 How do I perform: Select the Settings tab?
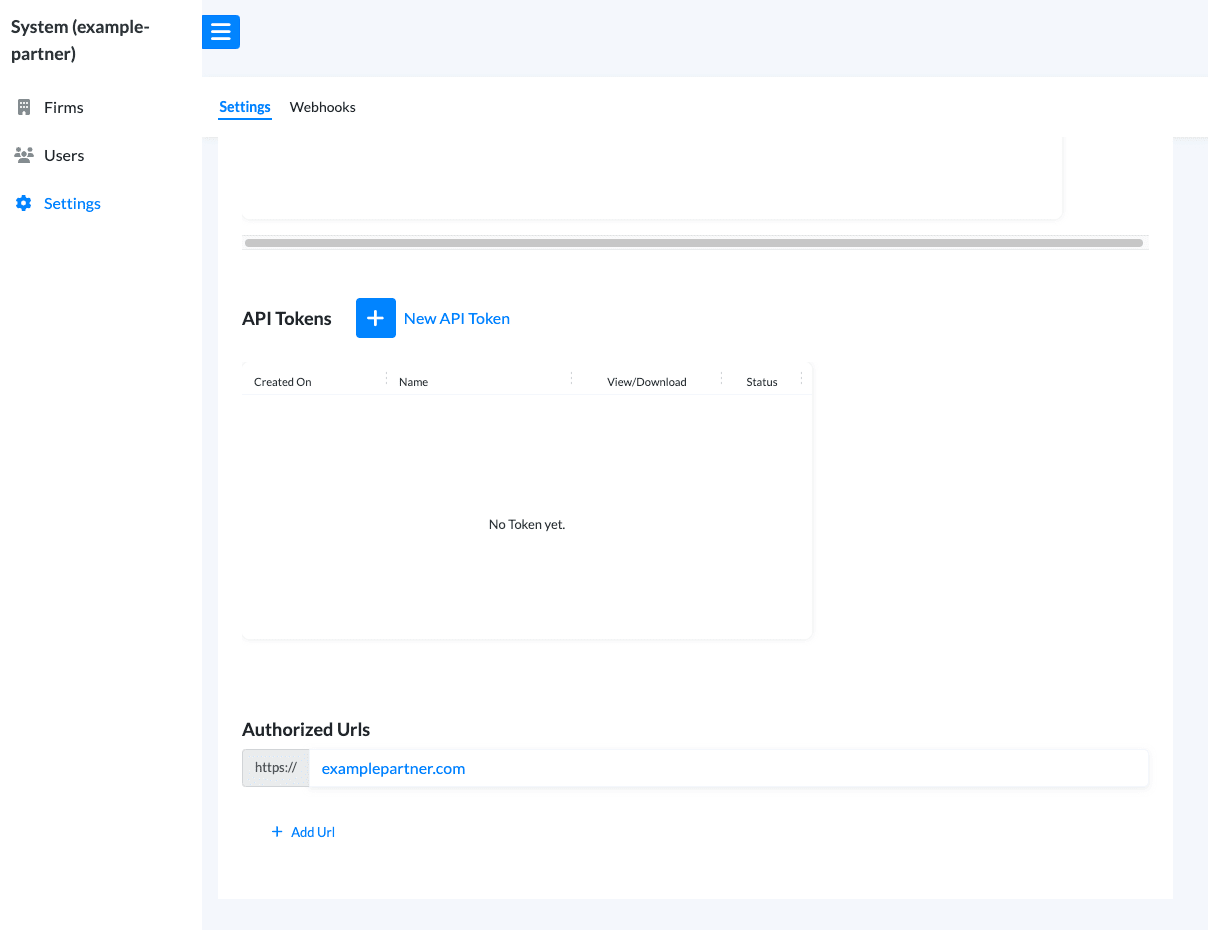point(245,107)
